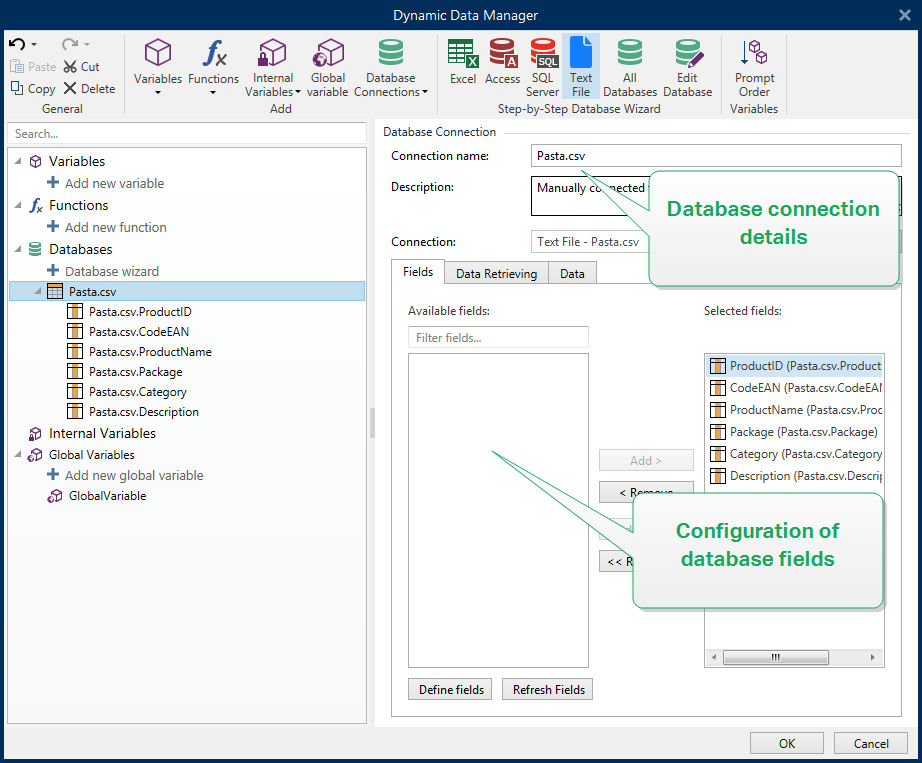This screenshot has height=763, width=922.
Task: Collapse the Databases tree node
Action: click(x=19, y=249)
